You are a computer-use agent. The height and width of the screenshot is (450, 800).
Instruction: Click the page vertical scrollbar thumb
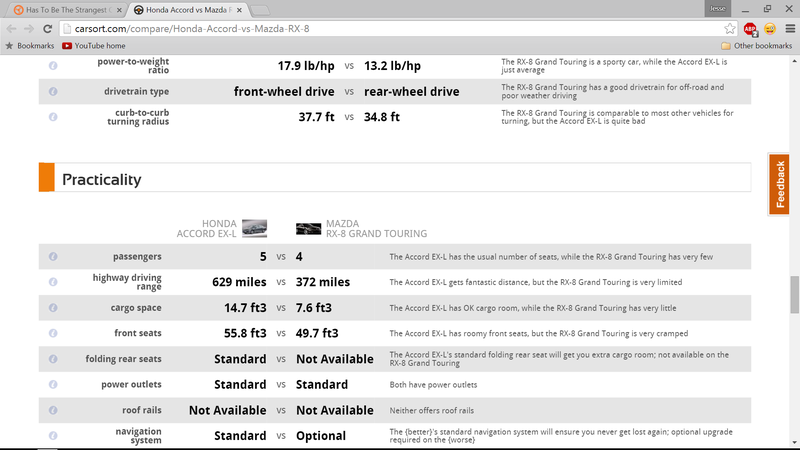click(794, 295)
